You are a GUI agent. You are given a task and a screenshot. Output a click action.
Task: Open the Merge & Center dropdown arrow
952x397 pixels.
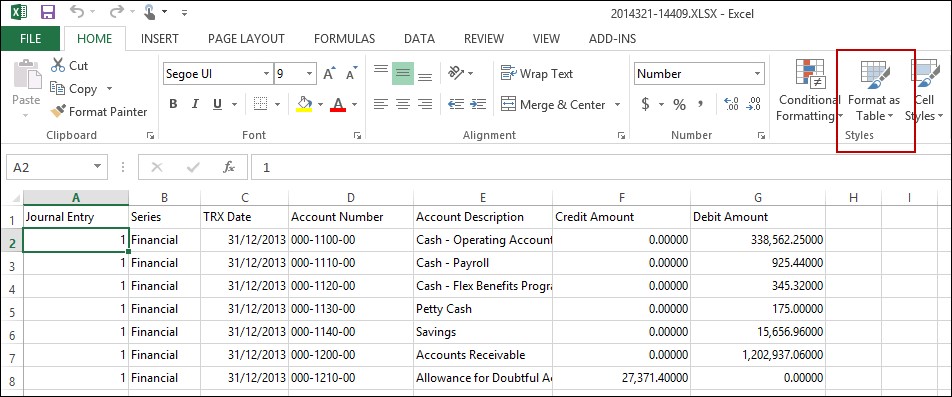tap(617, 104)
